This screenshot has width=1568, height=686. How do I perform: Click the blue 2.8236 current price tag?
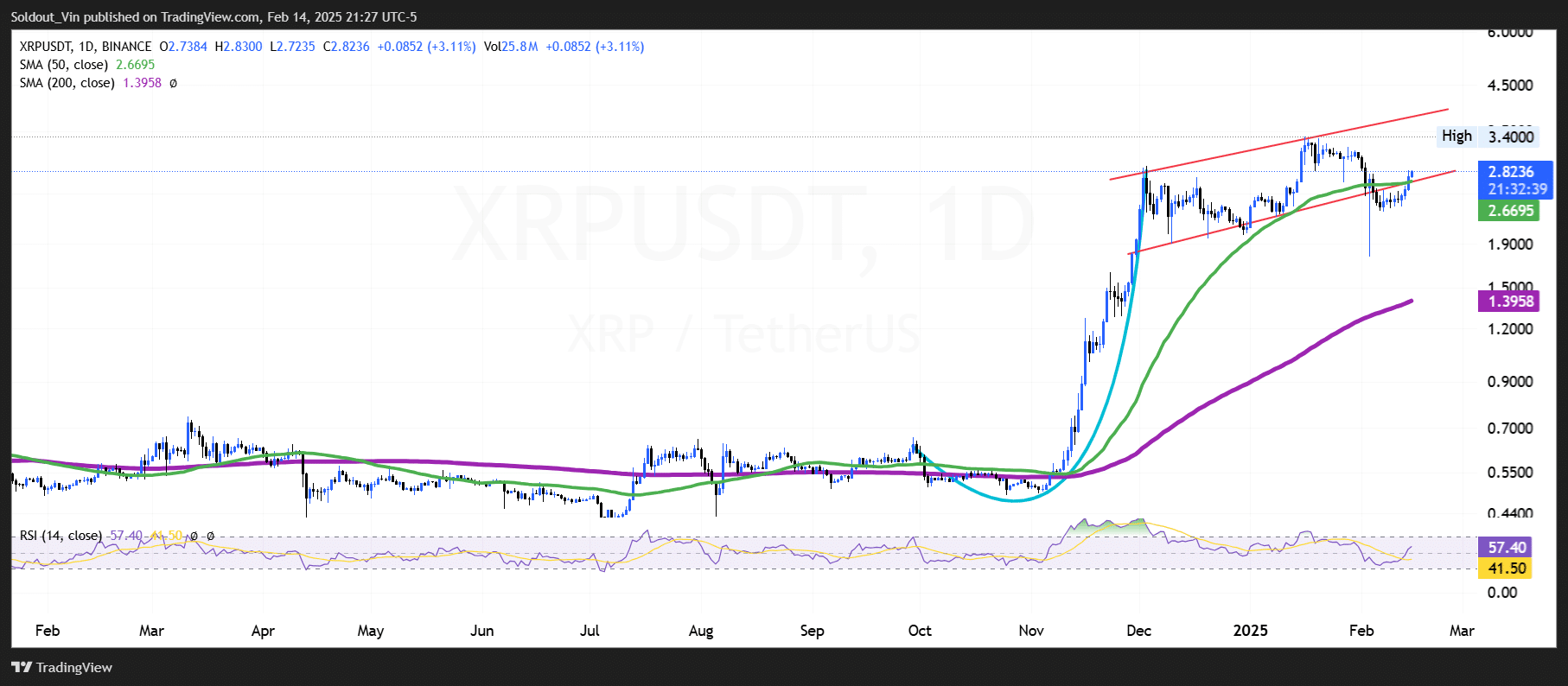pyautogui.click(x=1510, y=172)
